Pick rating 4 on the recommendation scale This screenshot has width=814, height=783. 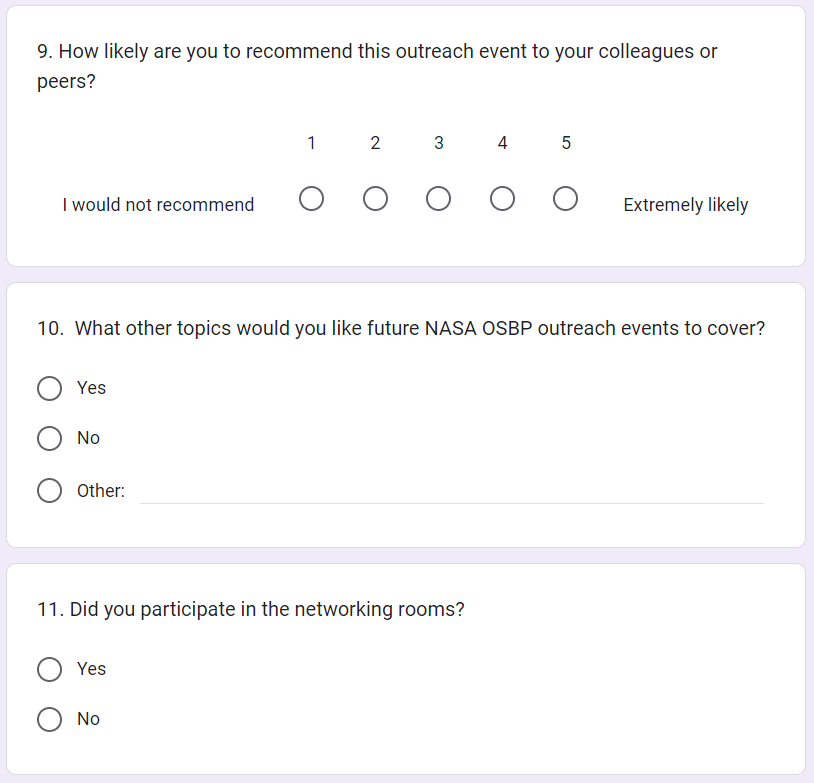(x=502, y=200)
